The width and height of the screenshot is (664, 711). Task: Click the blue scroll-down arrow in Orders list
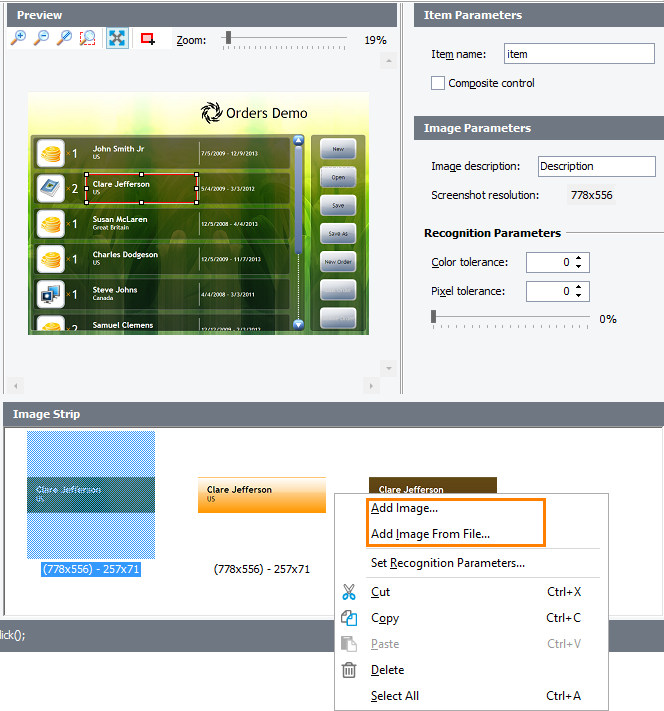click(x=298, y=324)
